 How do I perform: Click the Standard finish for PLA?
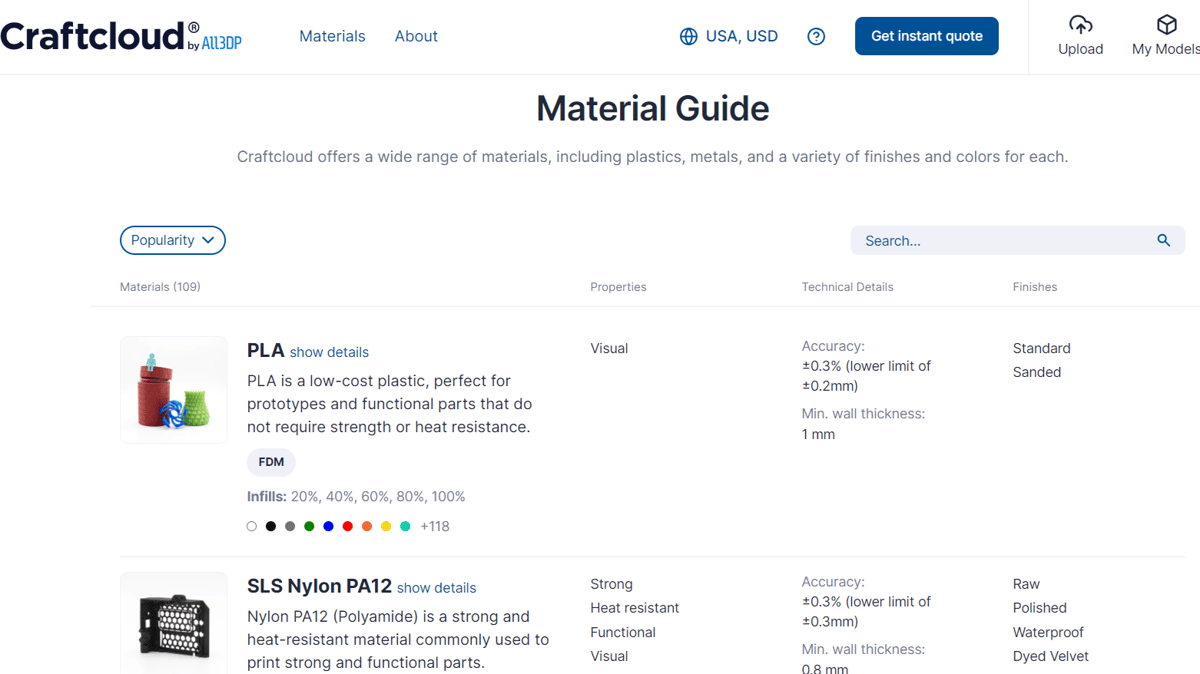pyautogui.click(x=1041, y=348)
